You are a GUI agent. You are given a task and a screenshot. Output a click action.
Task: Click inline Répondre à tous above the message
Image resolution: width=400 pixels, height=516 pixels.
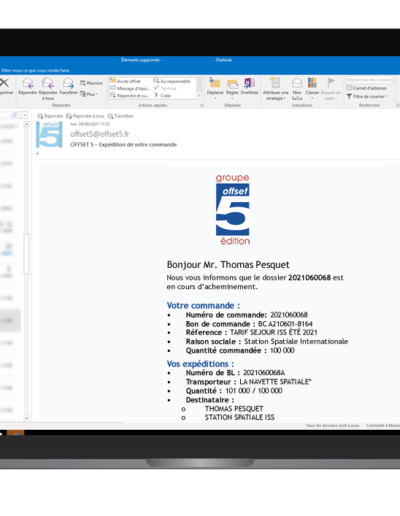pos(85,116)
